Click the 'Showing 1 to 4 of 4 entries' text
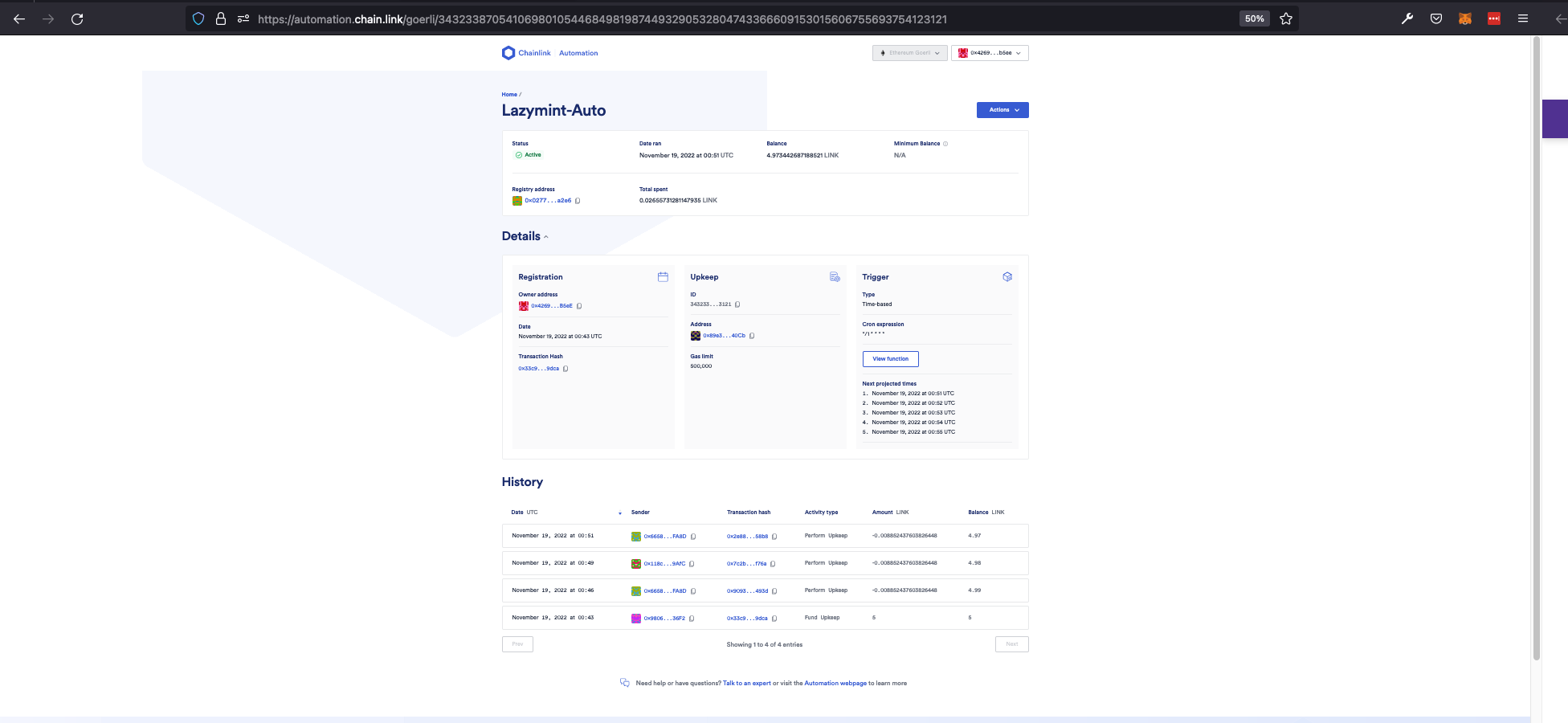The image size is (1568, 723). (x=765, y=645)
